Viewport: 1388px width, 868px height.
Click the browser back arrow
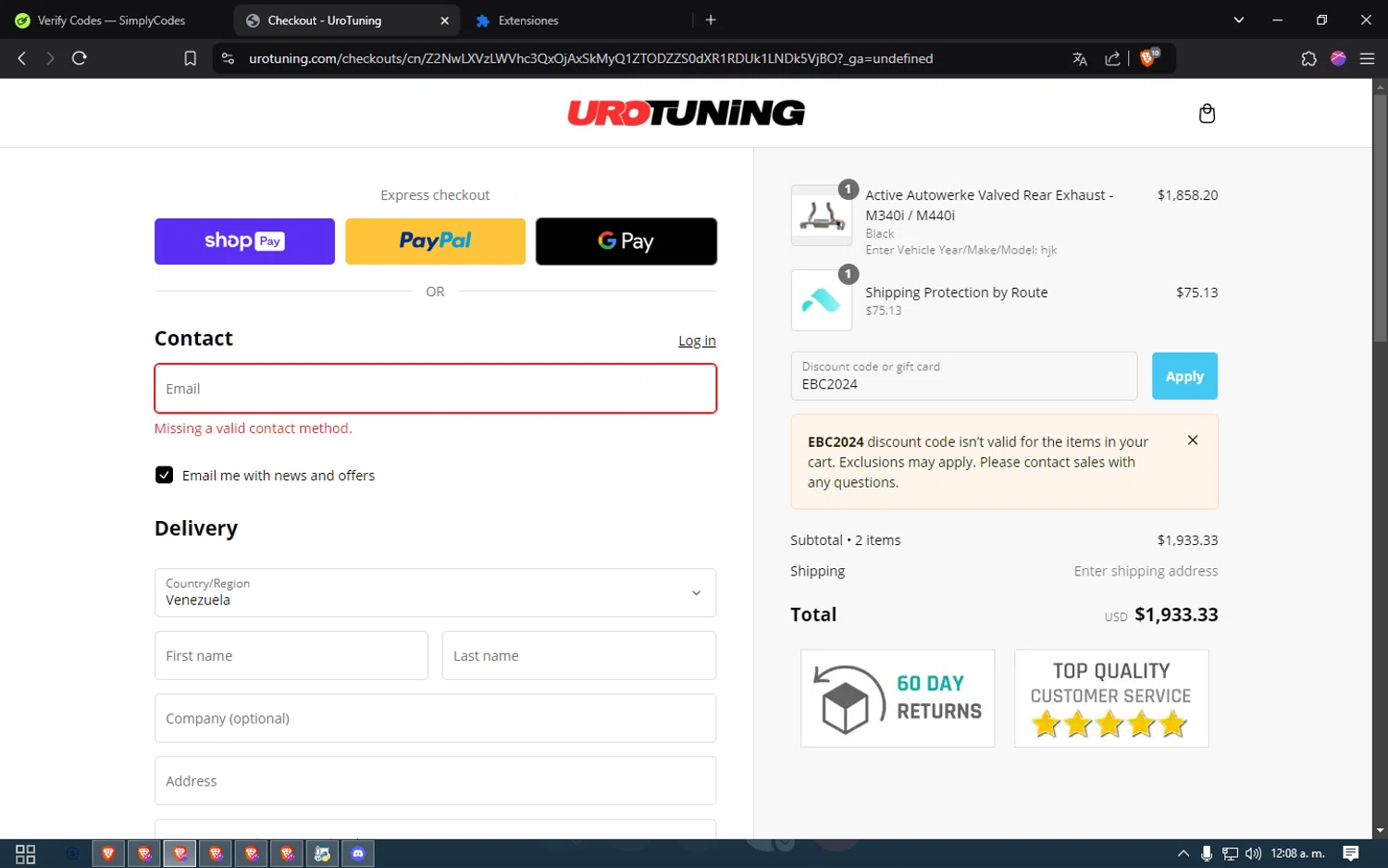(x=22, y=58)
